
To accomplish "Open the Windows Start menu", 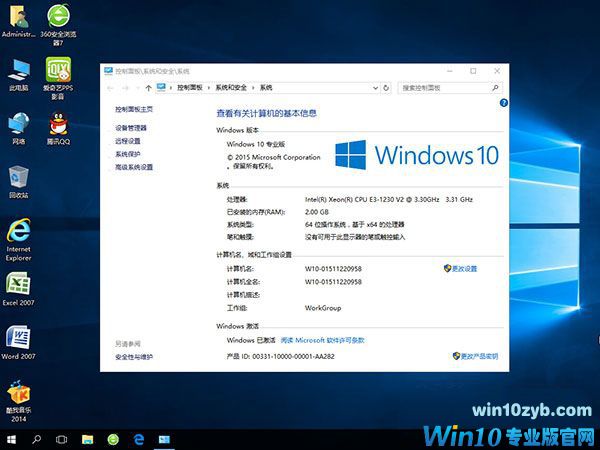I will 12,439.
